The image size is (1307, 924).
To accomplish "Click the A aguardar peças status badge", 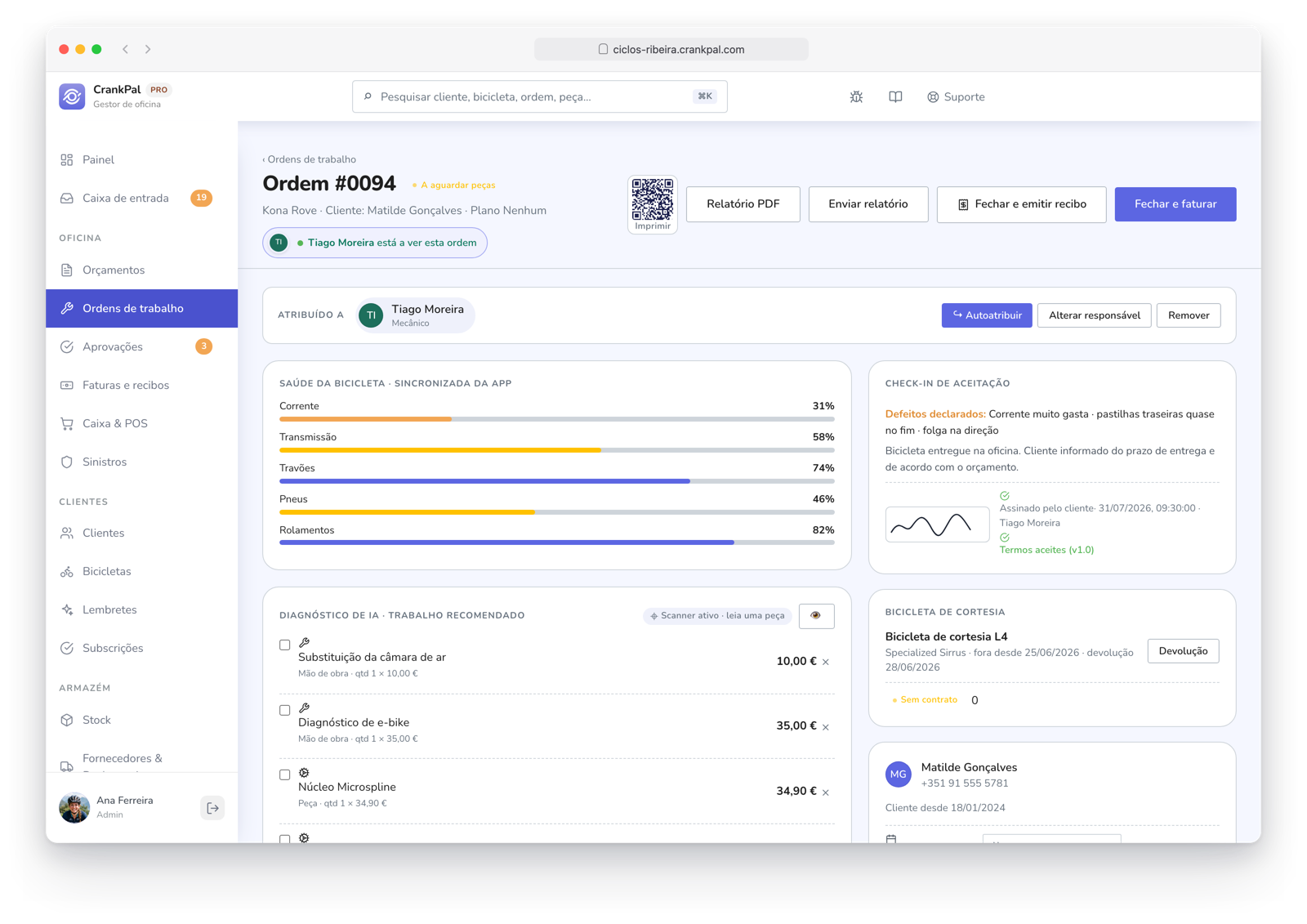I will pos(453,185).
